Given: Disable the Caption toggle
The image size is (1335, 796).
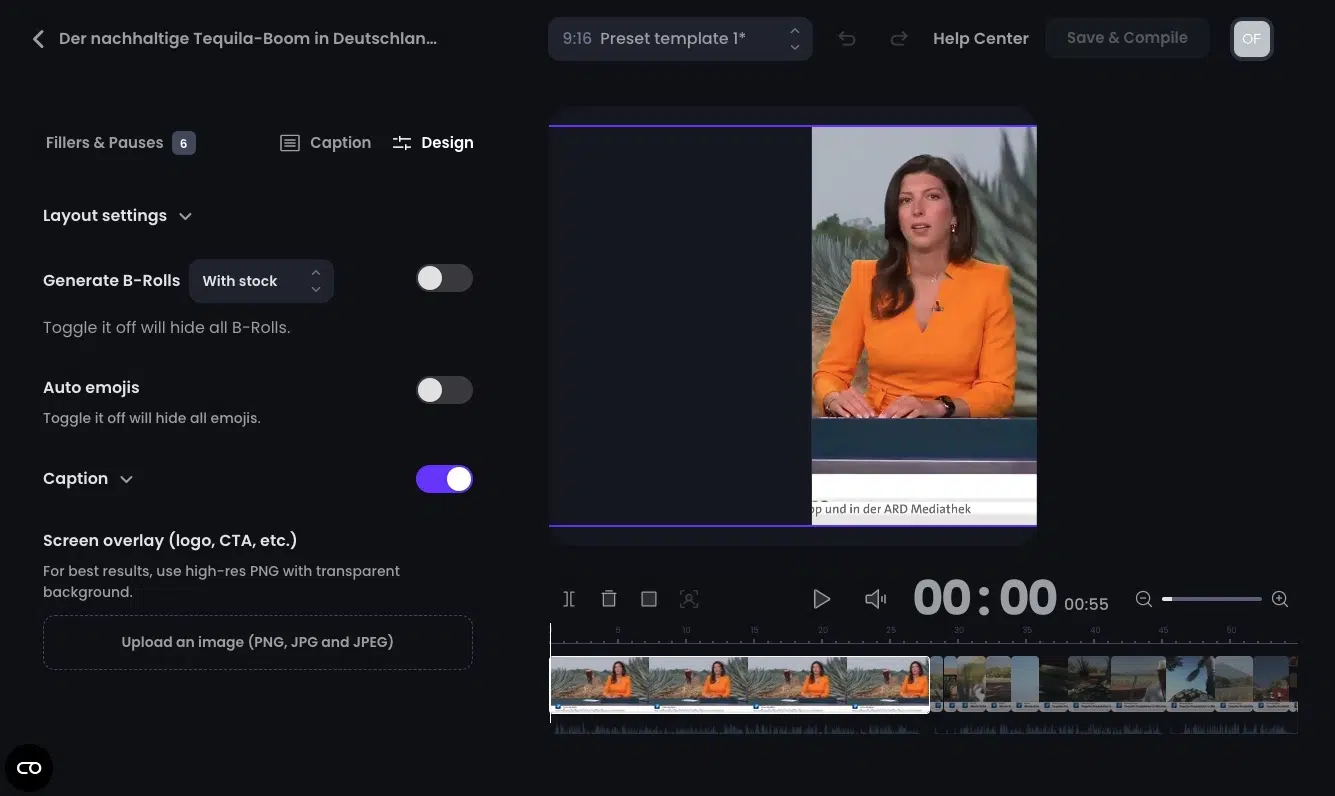Looking at the screenshot, I should point(444,479).
